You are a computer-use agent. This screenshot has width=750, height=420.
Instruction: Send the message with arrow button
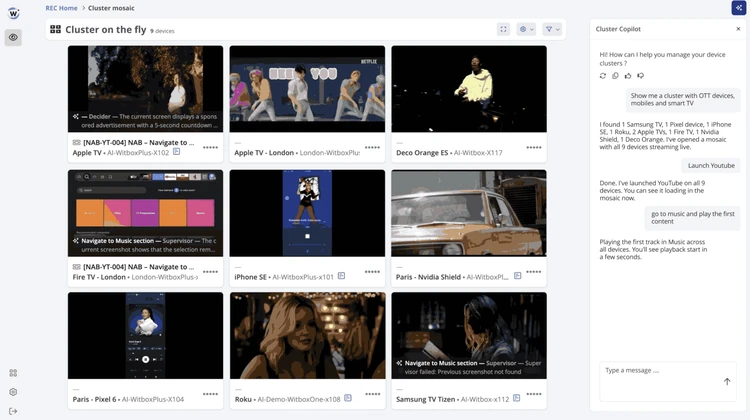coord(727,381)
